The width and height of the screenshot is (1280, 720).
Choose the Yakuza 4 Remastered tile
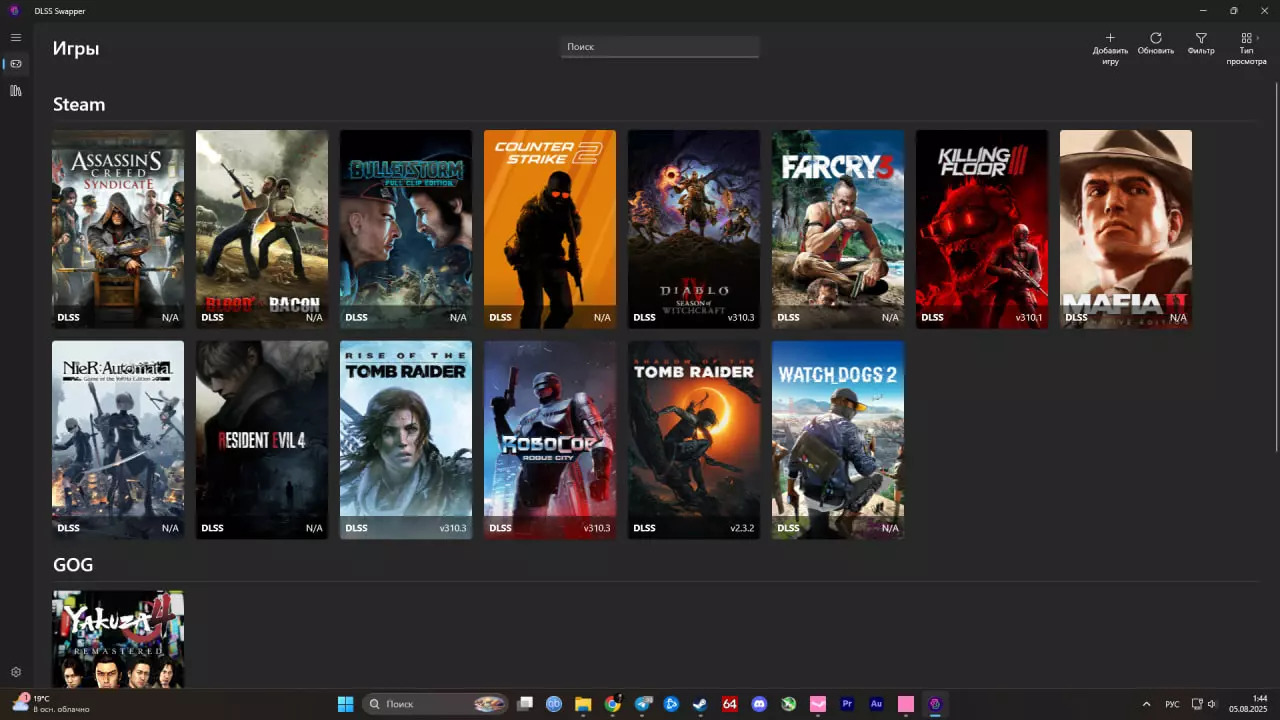point(118,639)
